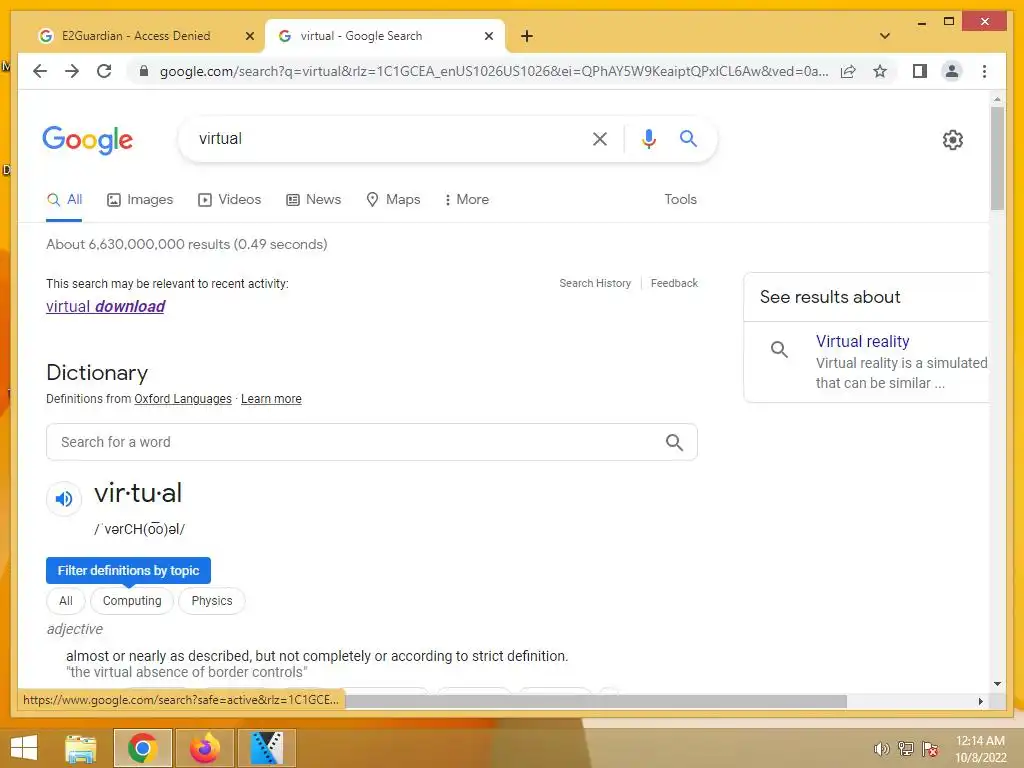This screenshot has width=1024, height=768.
Task: Click the site lock icon
Action: 144,71
